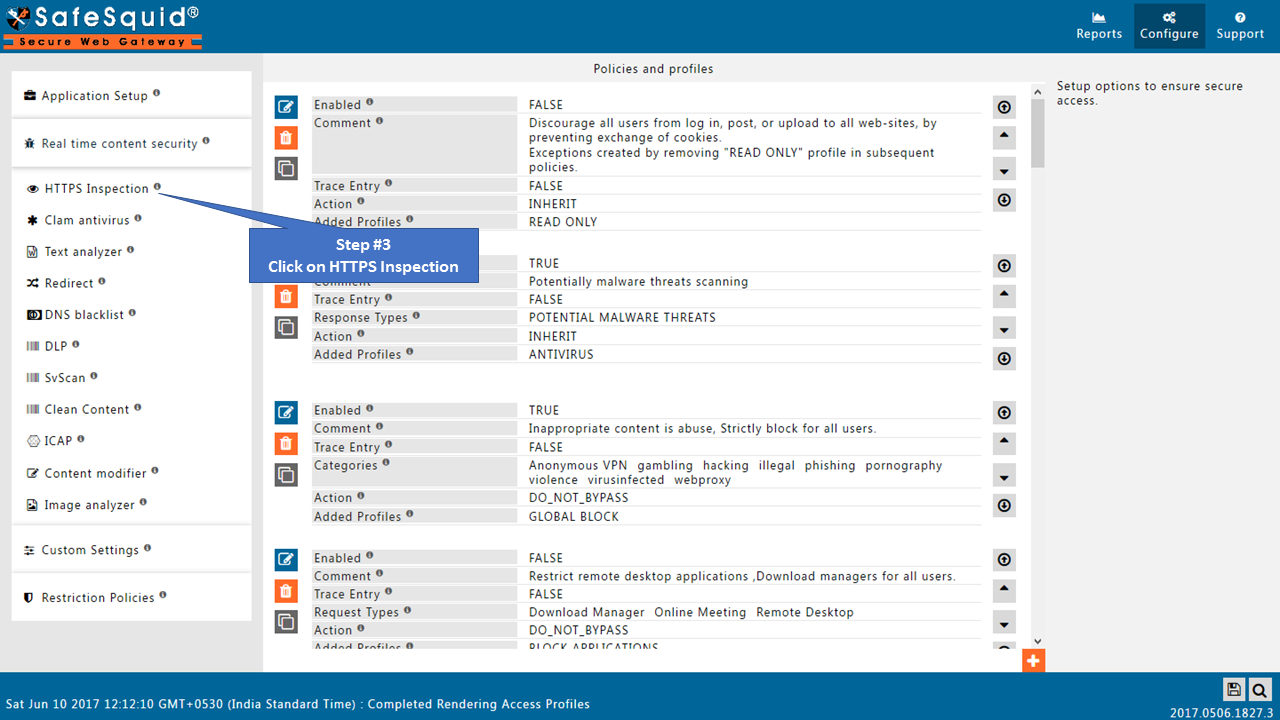Image resolution: width=1280 pixels, height=720 pixels.
Task: Clone the GLOBAL BLOCK policy entry
Action: pos(286,475)
